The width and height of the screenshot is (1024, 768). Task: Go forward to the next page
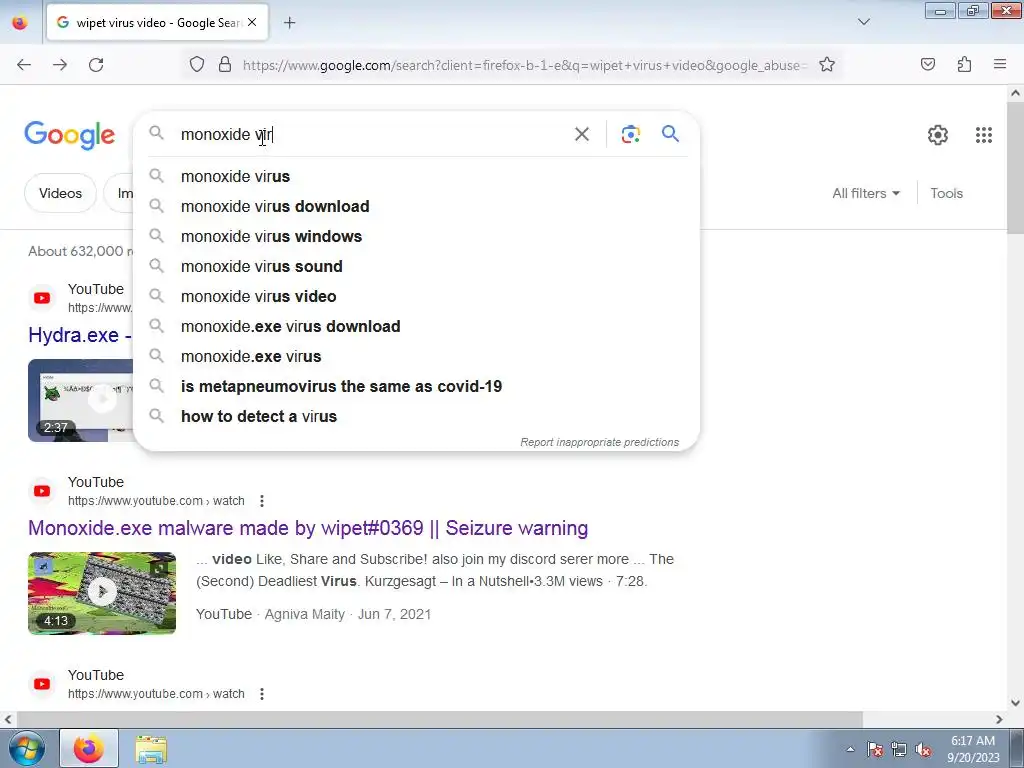click(60, 65)
